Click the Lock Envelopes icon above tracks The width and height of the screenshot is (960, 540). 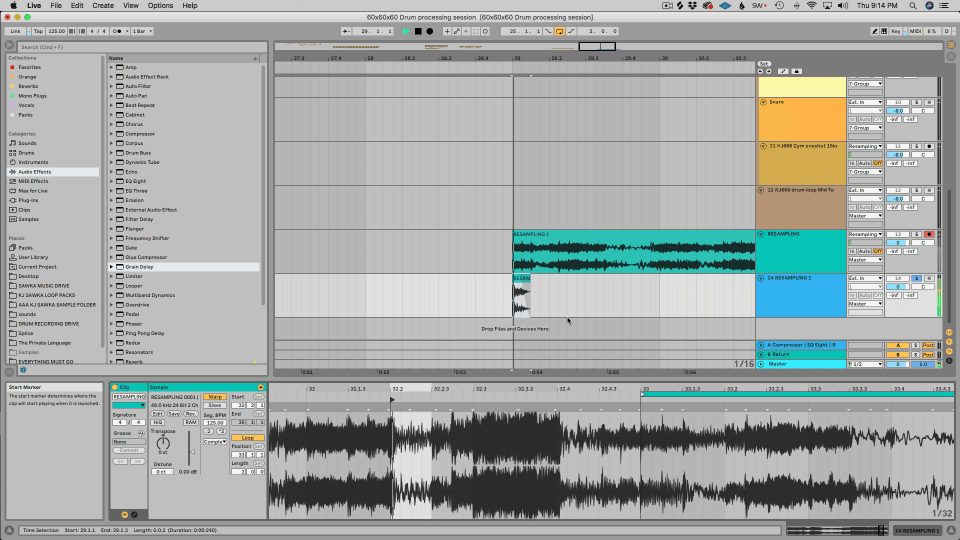pyautogui.click(x=797, y=72)
